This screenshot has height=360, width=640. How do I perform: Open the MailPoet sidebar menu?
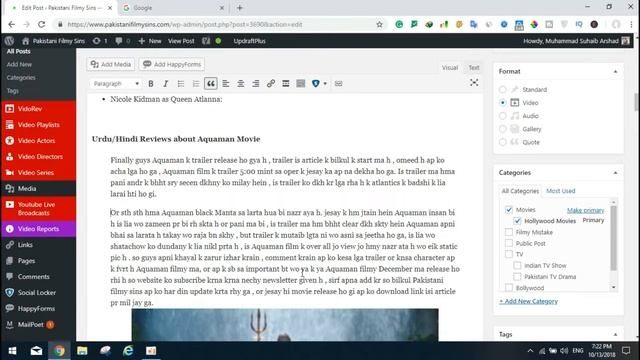tap(38, 324)
